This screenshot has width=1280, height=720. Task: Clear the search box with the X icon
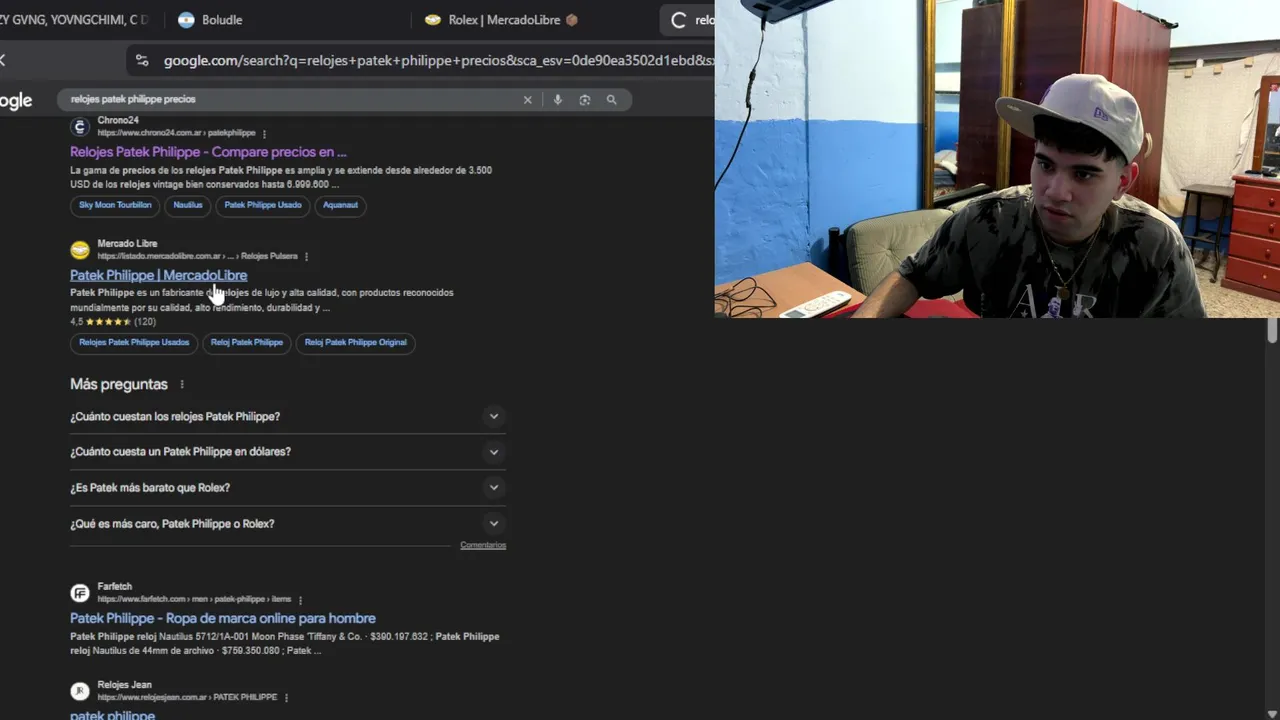tap(527, 100)
